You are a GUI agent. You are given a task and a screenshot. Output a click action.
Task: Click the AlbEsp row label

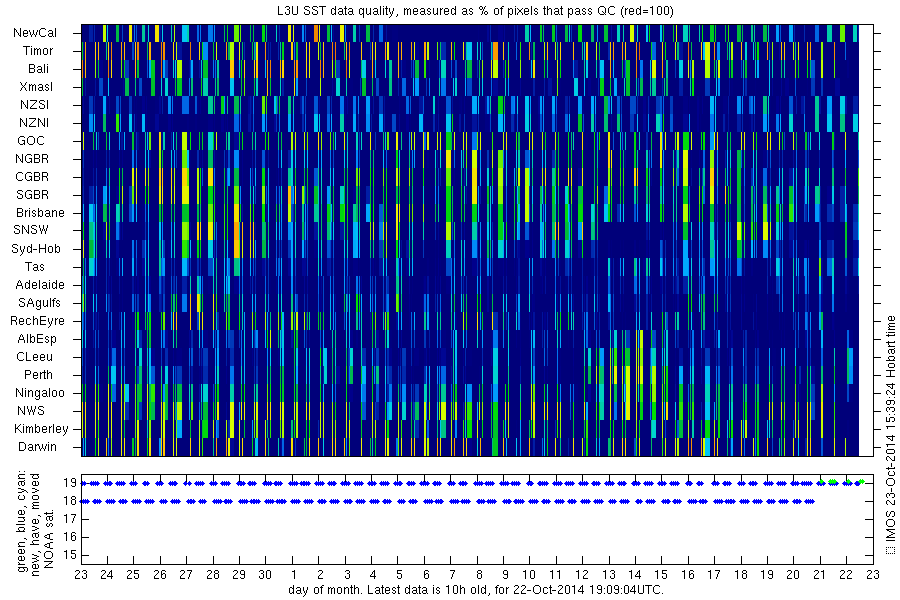(x=37, y=339)
